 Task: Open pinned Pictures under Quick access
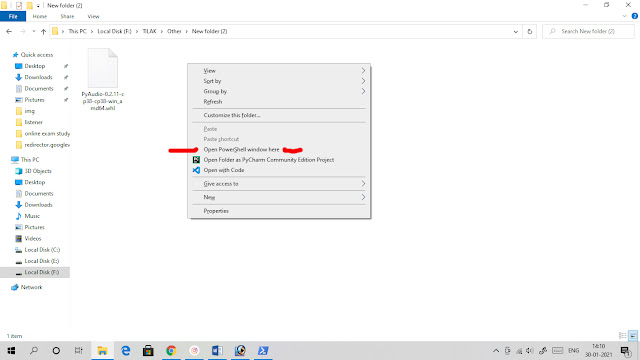pyautogui.click(x=34, y=100)
